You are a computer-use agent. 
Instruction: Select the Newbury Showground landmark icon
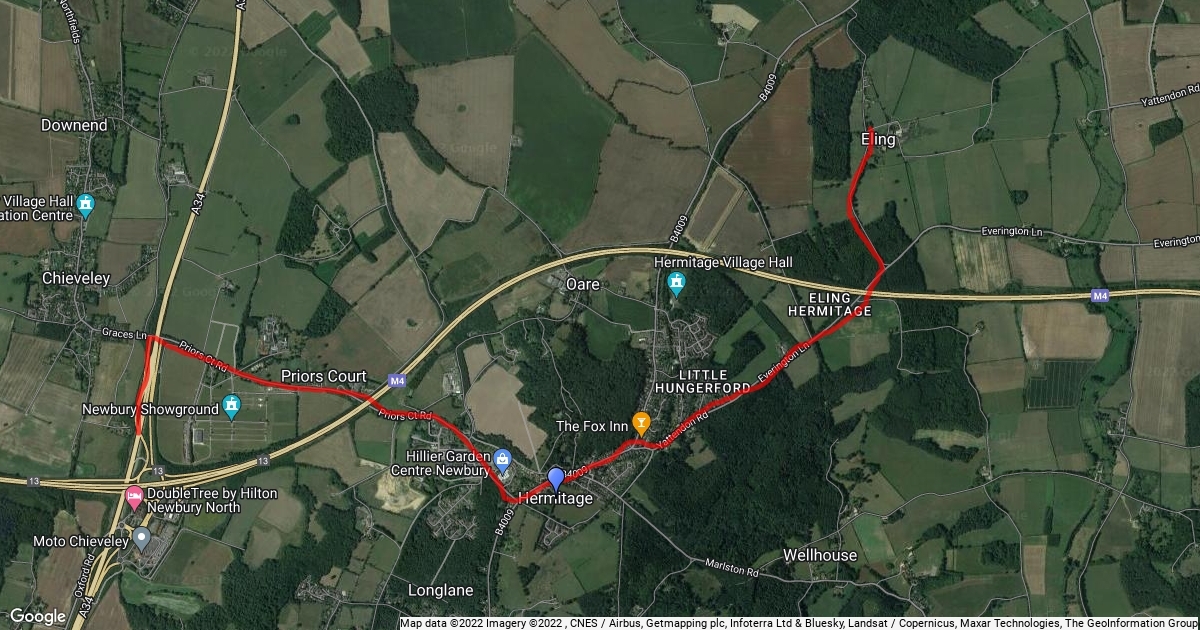coord(232,406)
